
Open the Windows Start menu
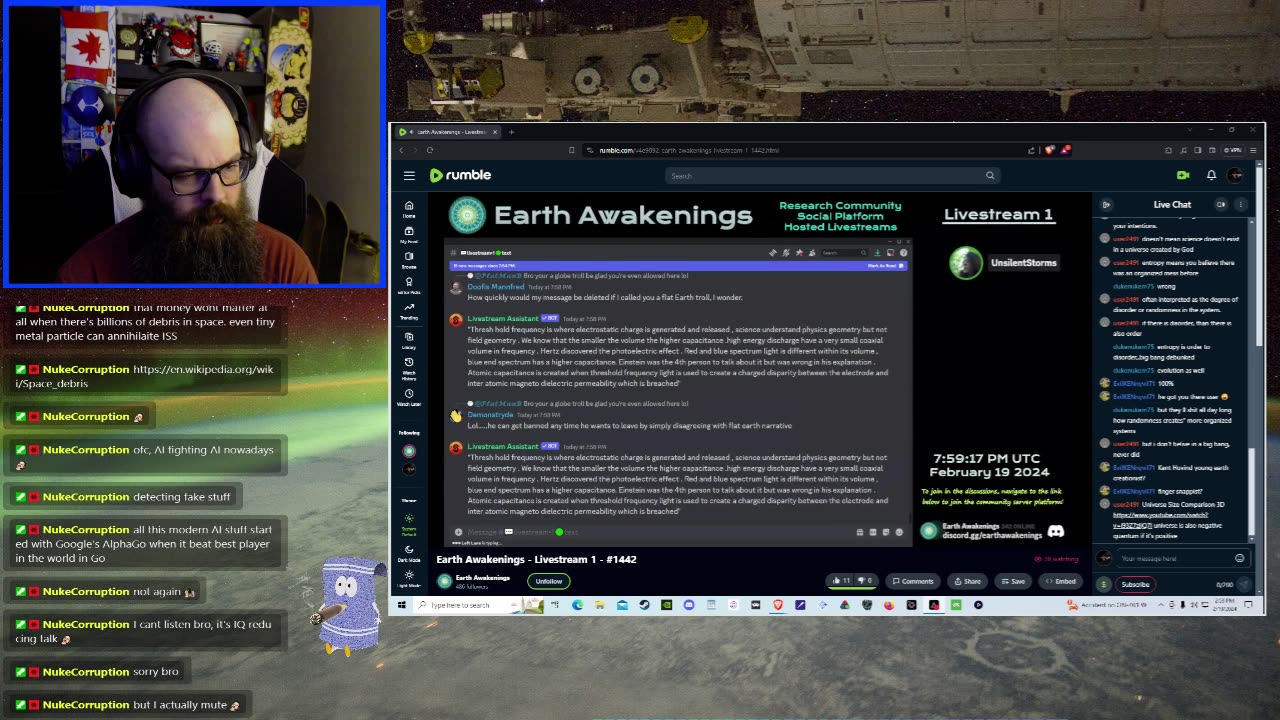point(402,605)
